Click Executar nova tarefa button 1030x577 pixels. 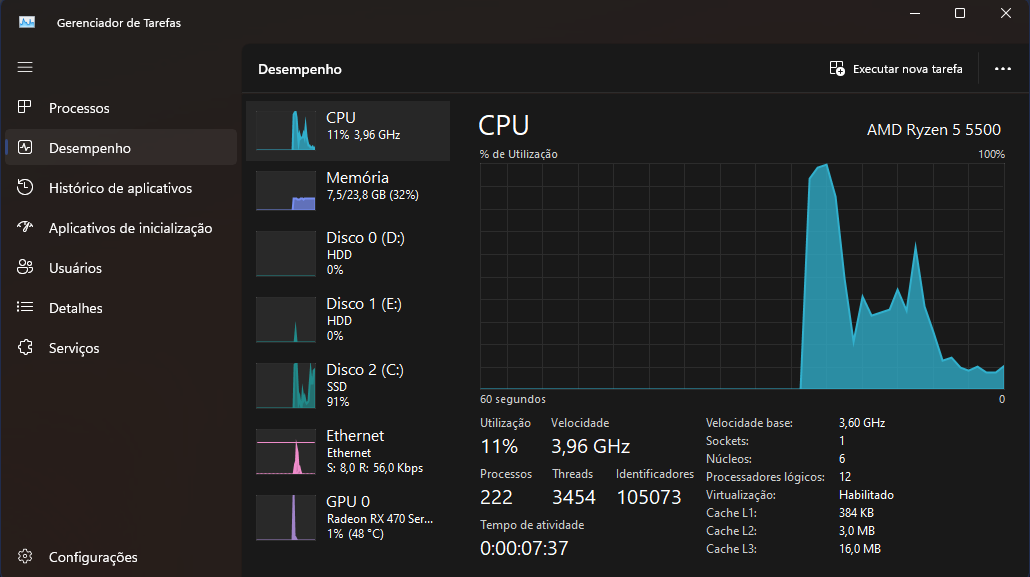pos(896,68)
